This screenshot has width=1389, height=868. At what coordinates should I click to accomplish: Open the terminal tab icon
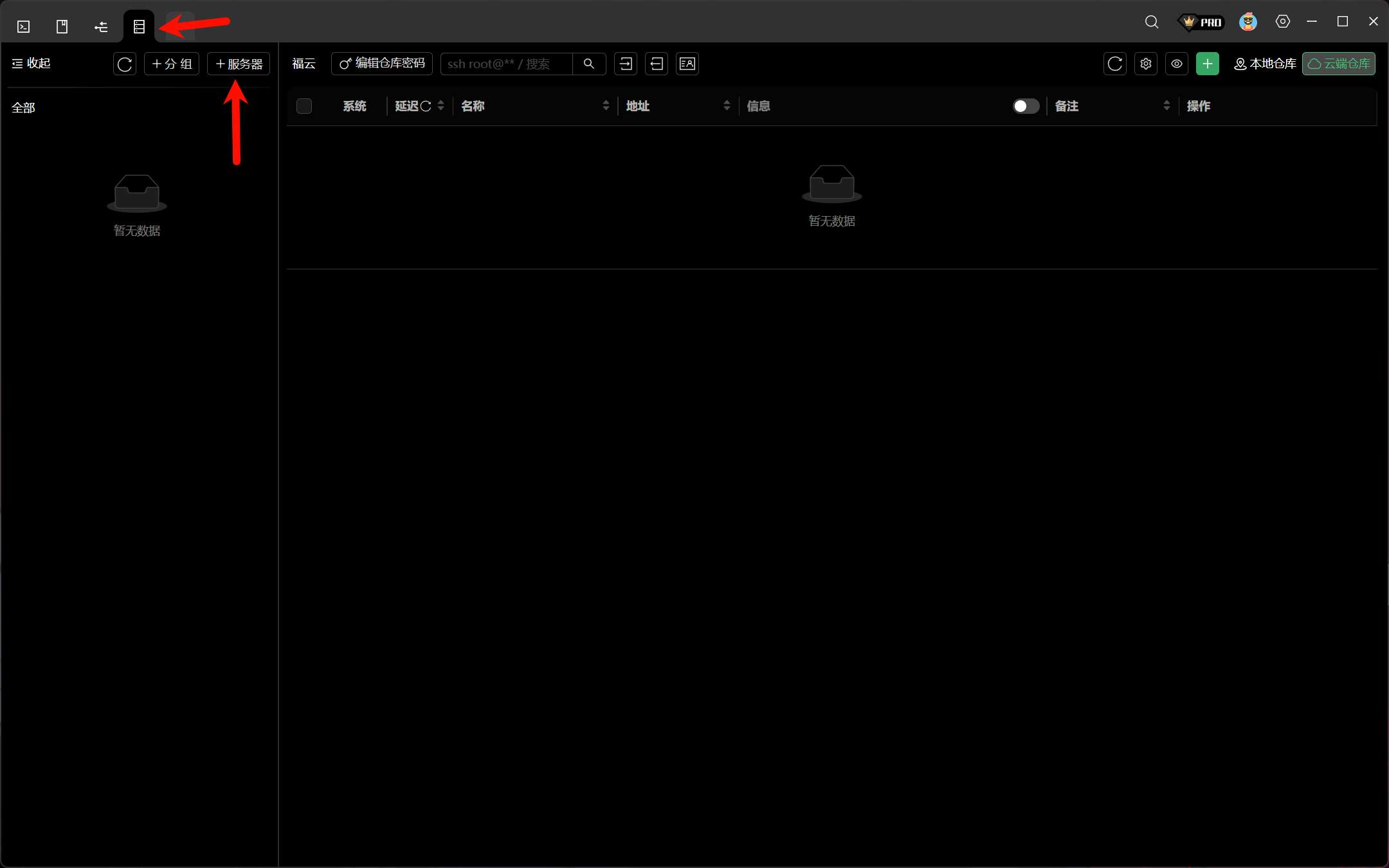24,26
